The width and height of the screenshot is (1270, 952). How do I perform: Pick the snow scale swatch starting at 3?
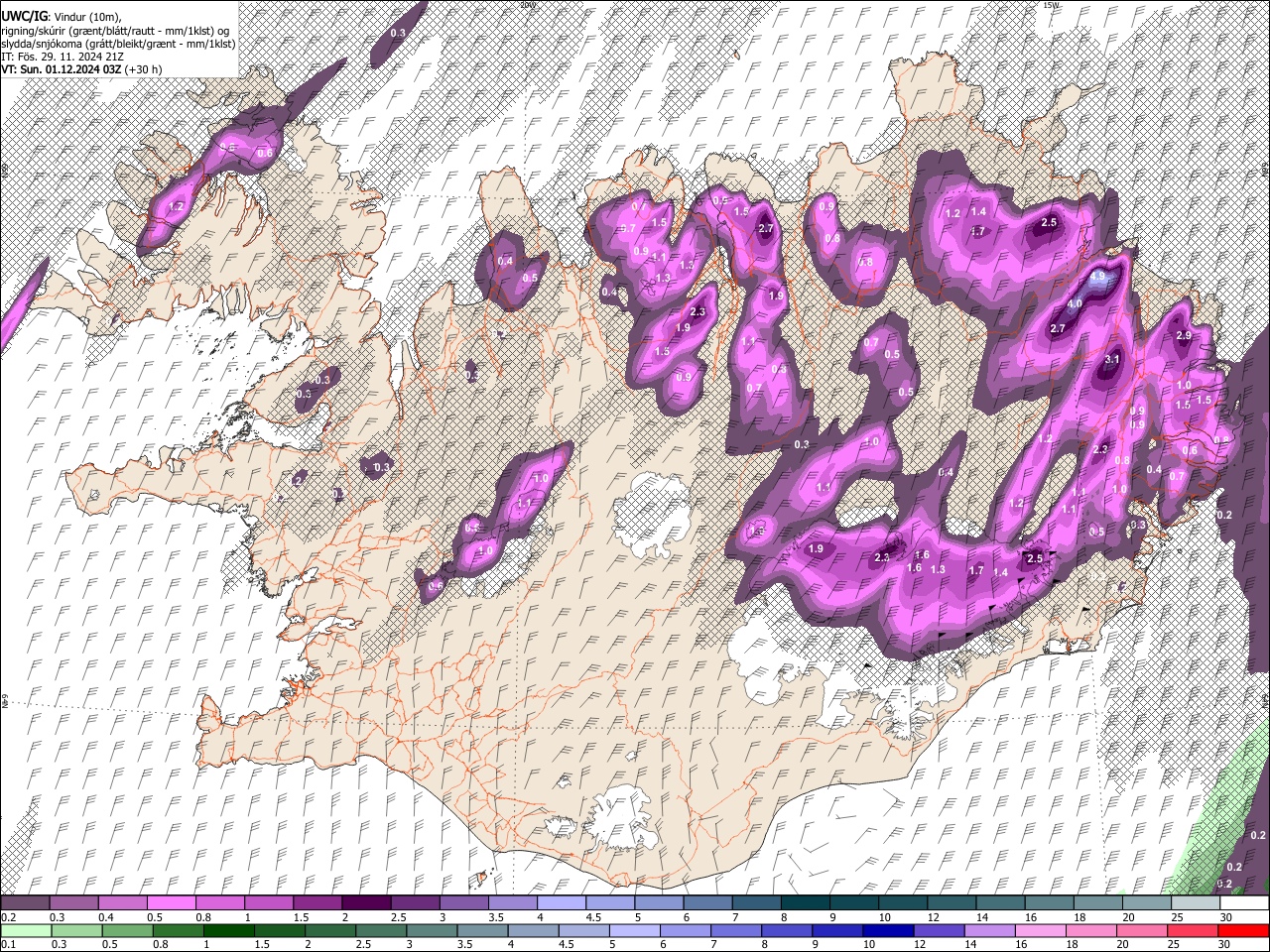tap(463, 903)
